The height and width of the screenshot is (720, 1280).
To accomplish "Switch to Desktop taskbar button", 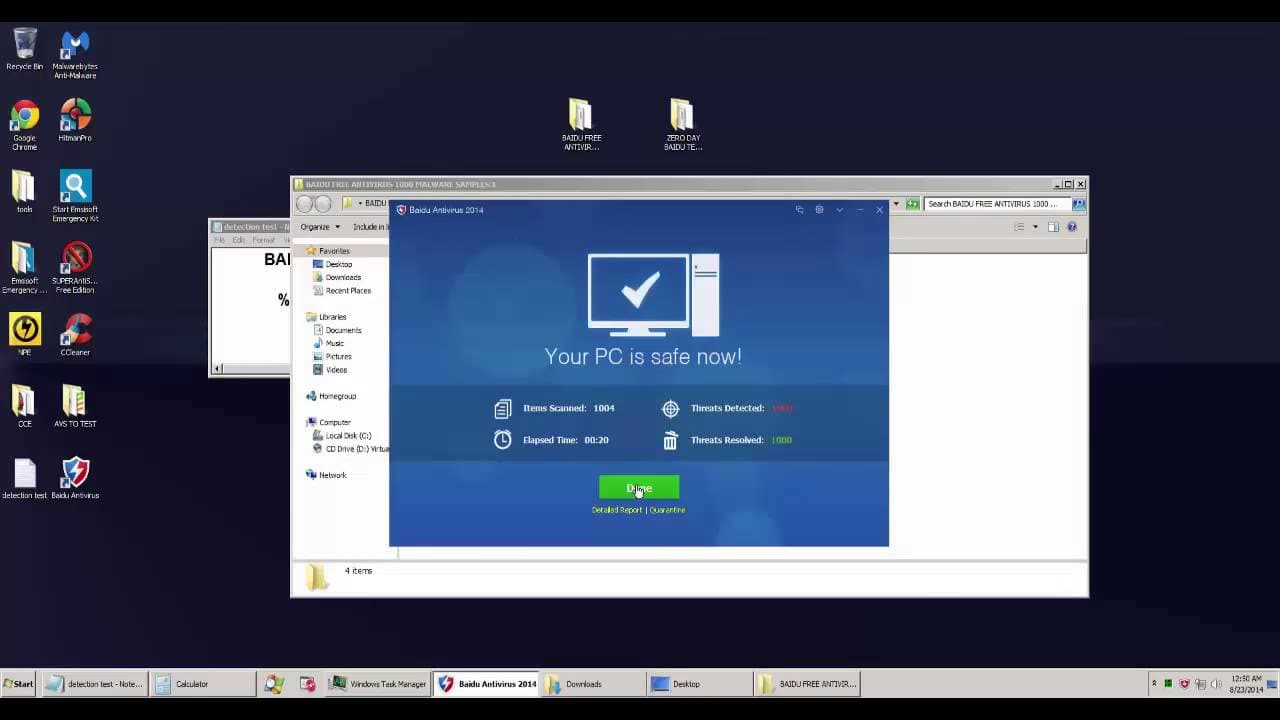I will [x=700, y=684].
